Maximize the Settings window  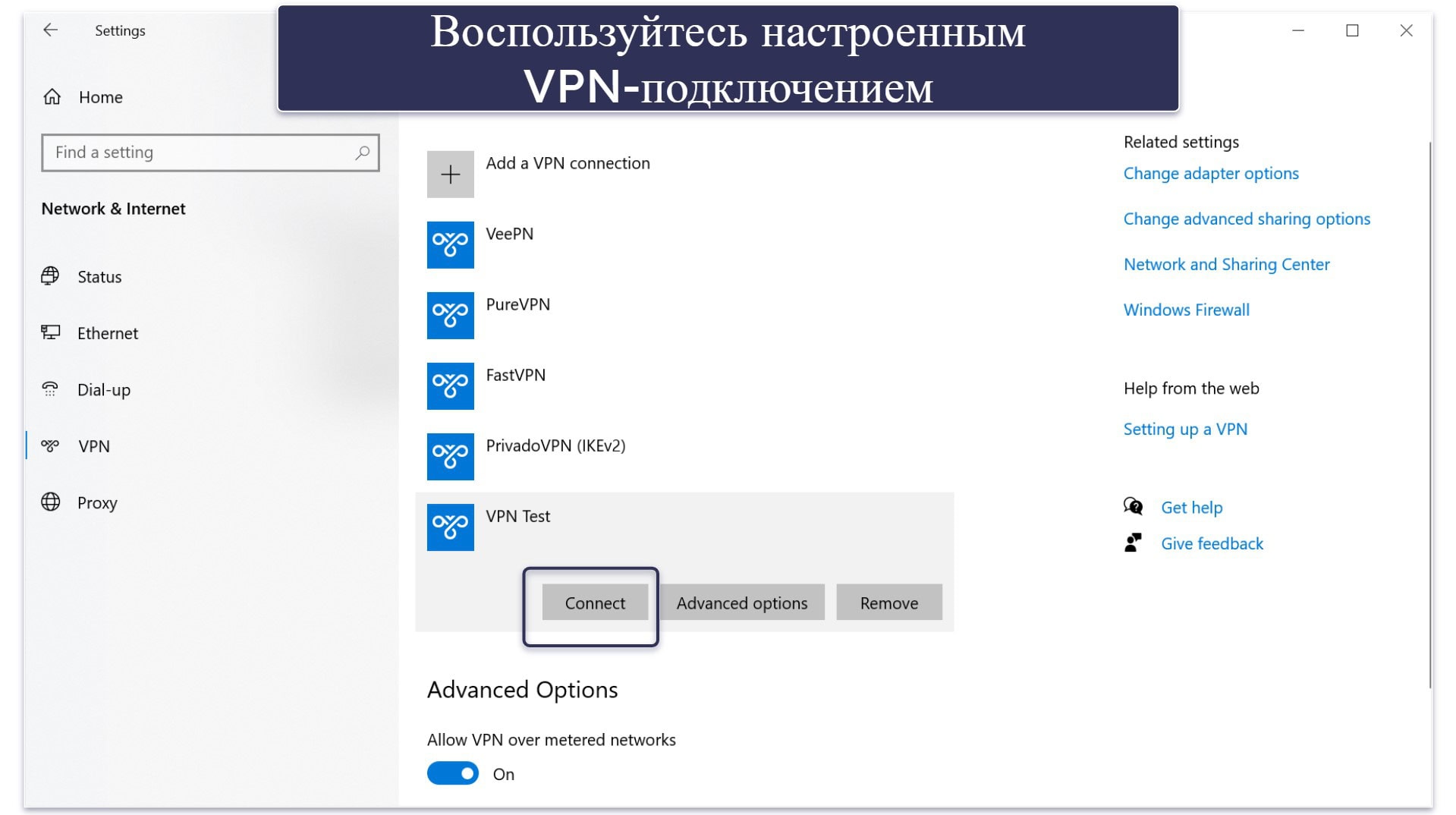coord(1352,30)
